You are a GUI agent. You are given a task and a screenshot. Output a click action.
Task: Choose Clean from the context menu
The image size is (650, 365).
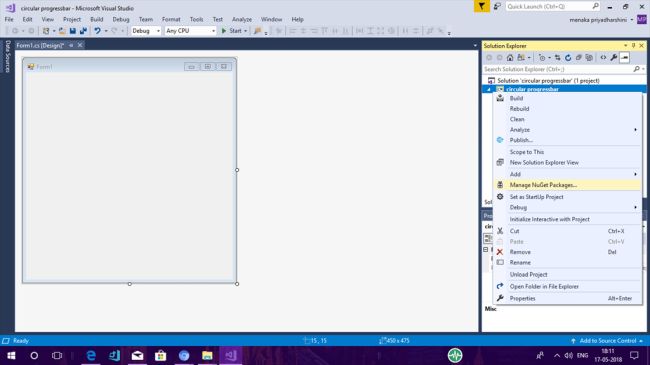[x=568, y=119]
